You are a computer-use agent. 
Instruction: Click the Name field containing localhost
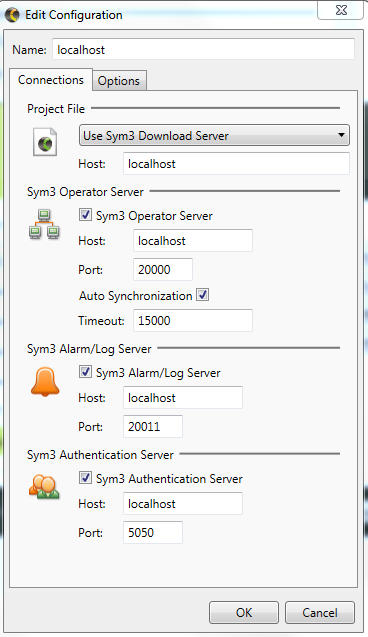[203, 50]
